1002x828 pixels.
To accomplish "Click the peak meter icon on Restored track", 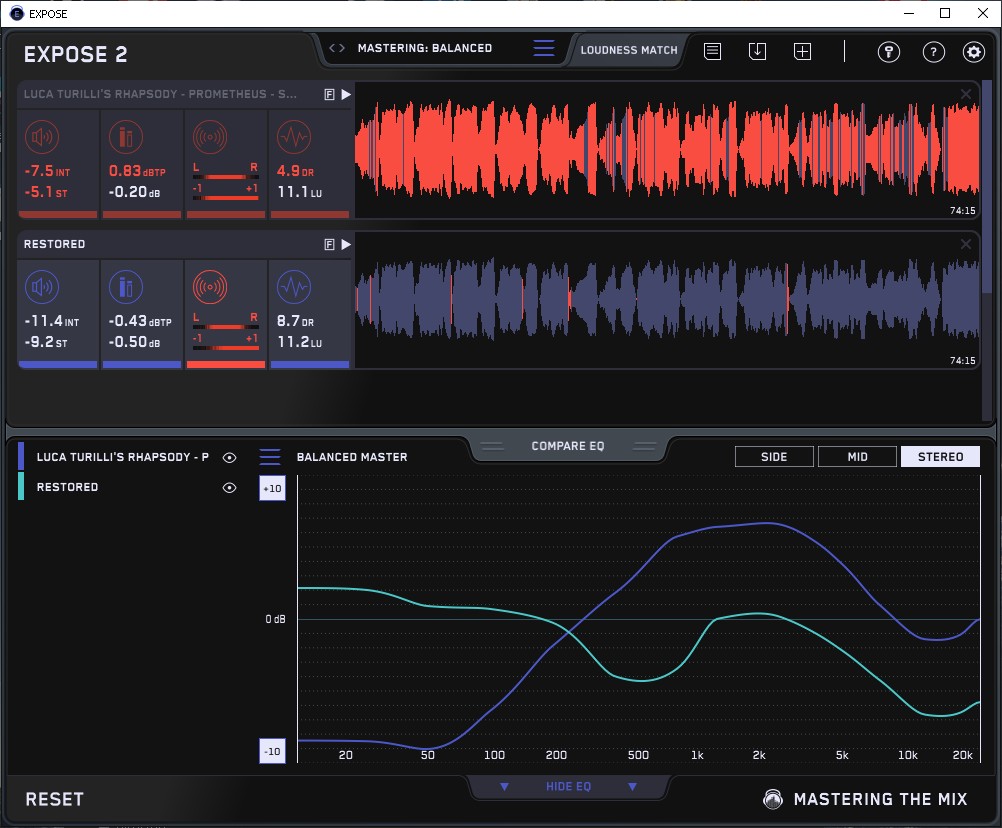I will [126, 287].
